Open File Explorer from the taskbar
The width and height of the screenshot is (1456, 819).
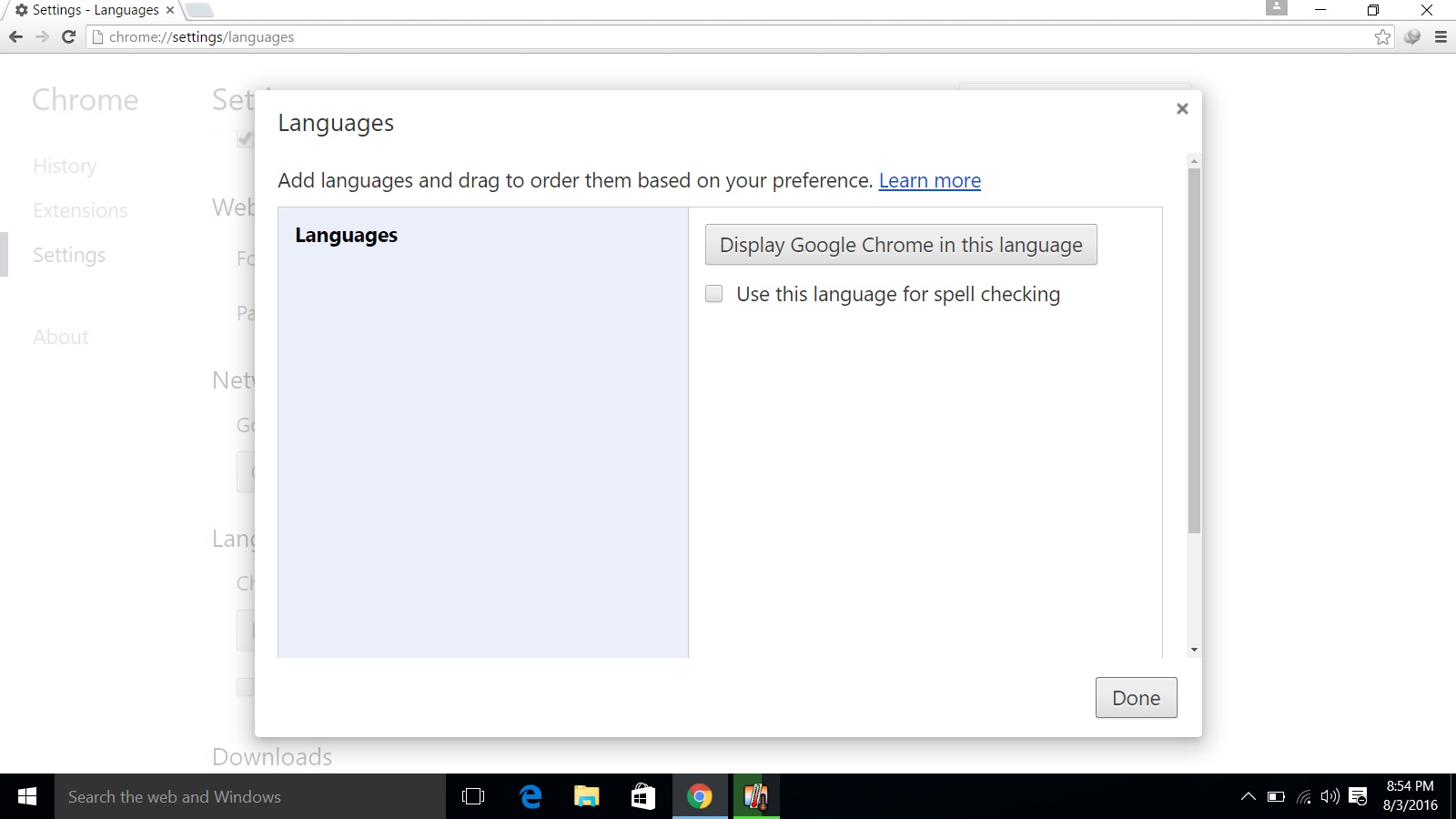[587, 796]
